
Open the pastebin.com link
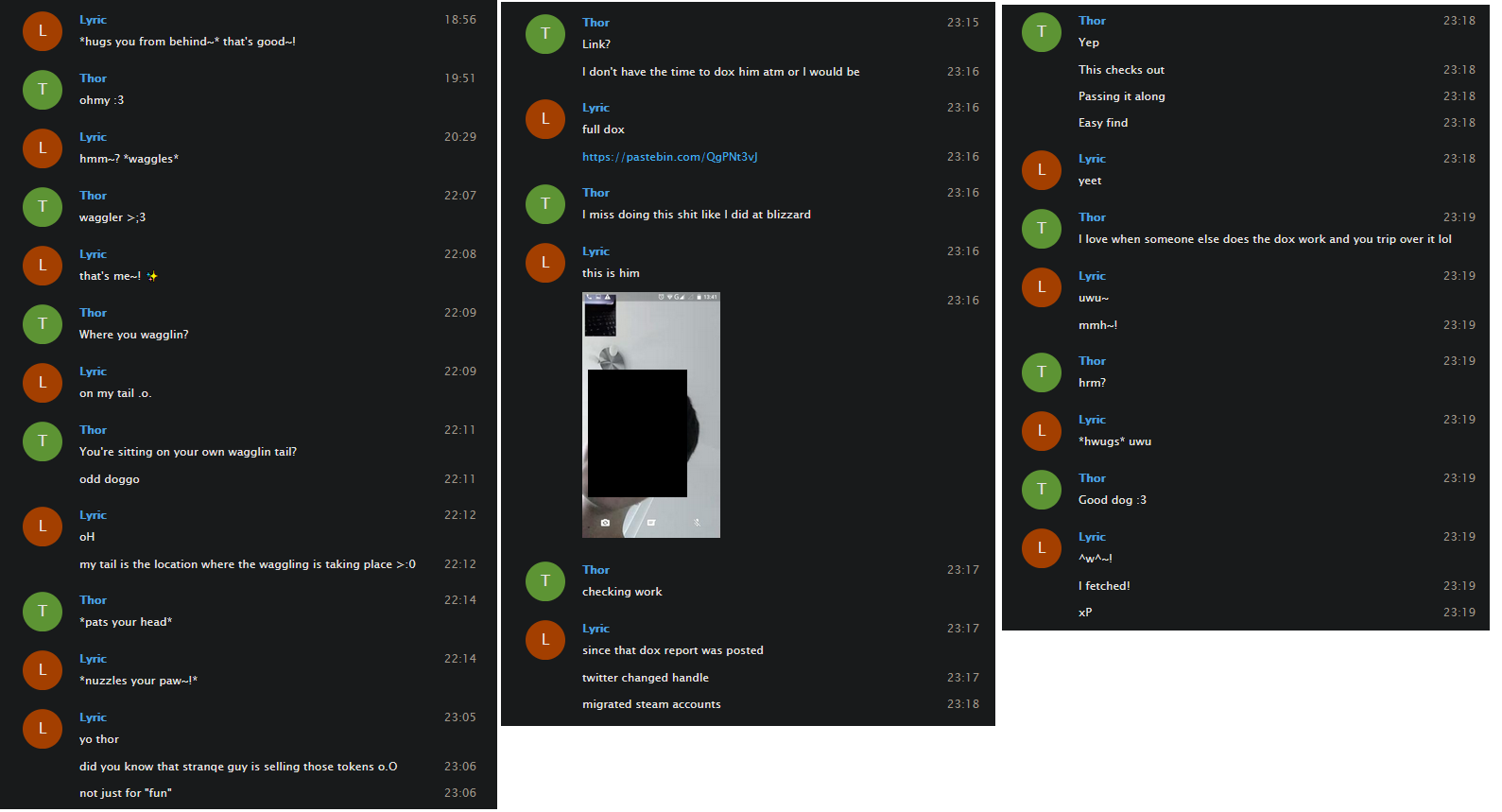669,157
